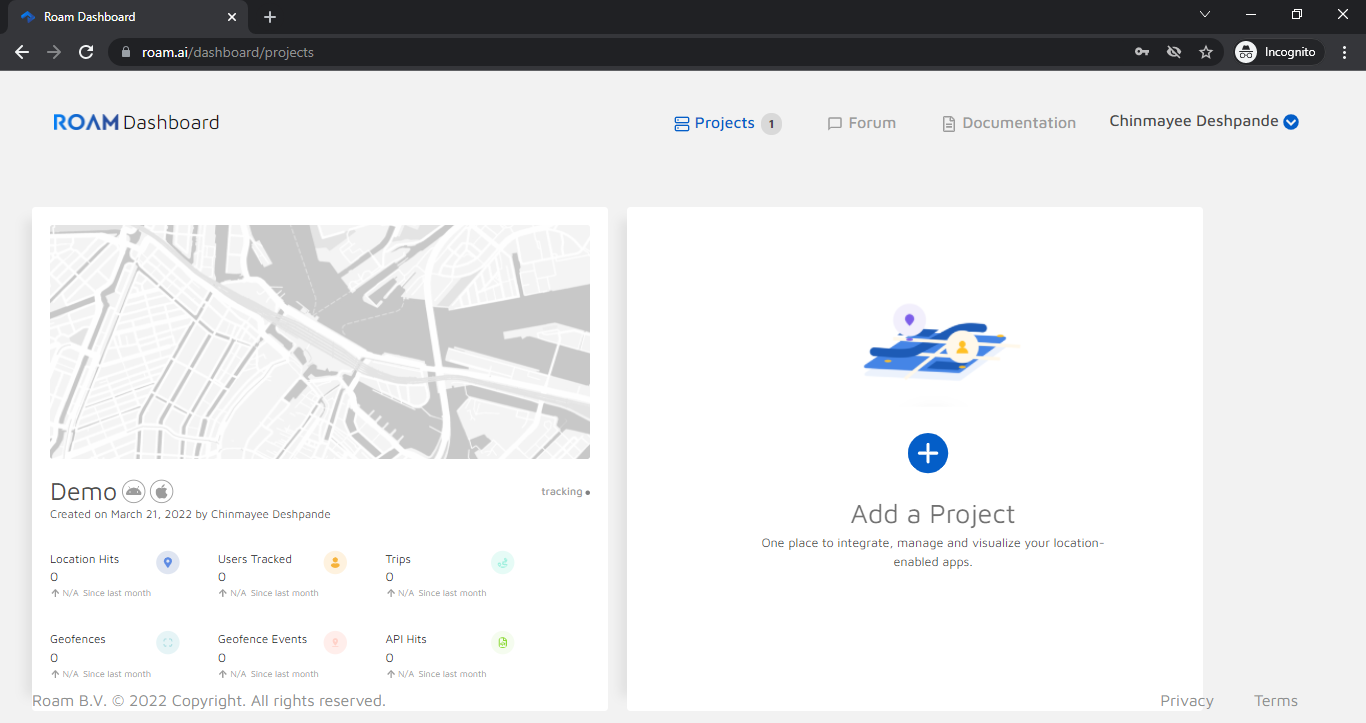This screenshot has width=1366, height=723.
Task: Open the Chrome three-dot menu
Action: pyautogui.click(x=1344, y=52)
